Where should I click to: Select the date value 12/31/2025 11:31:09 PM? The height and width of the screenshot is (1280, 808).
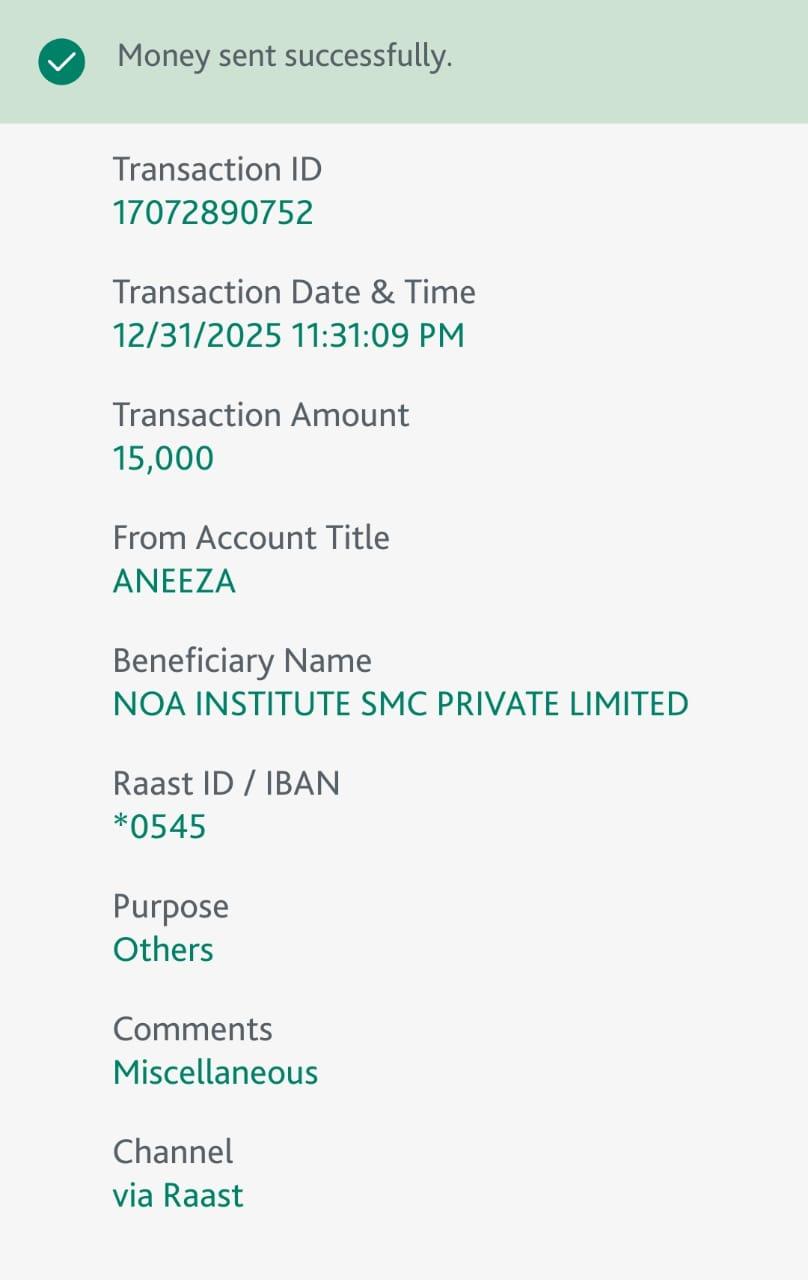(x=288, y=335)
